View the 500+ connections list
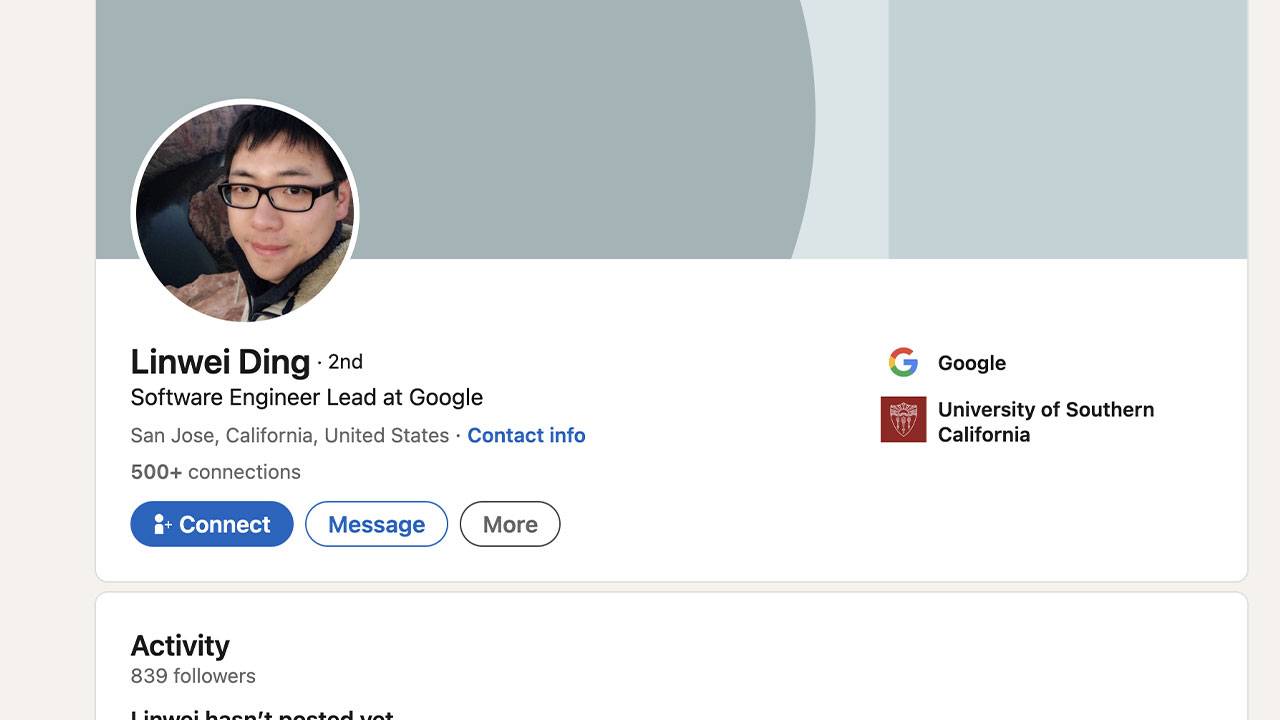Screen dimensions: 1280x720 tap(215, 471)
